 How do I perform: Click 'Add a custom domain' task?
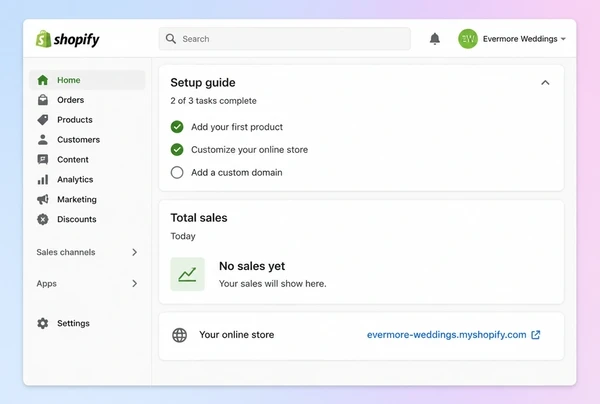pos(236,173)
